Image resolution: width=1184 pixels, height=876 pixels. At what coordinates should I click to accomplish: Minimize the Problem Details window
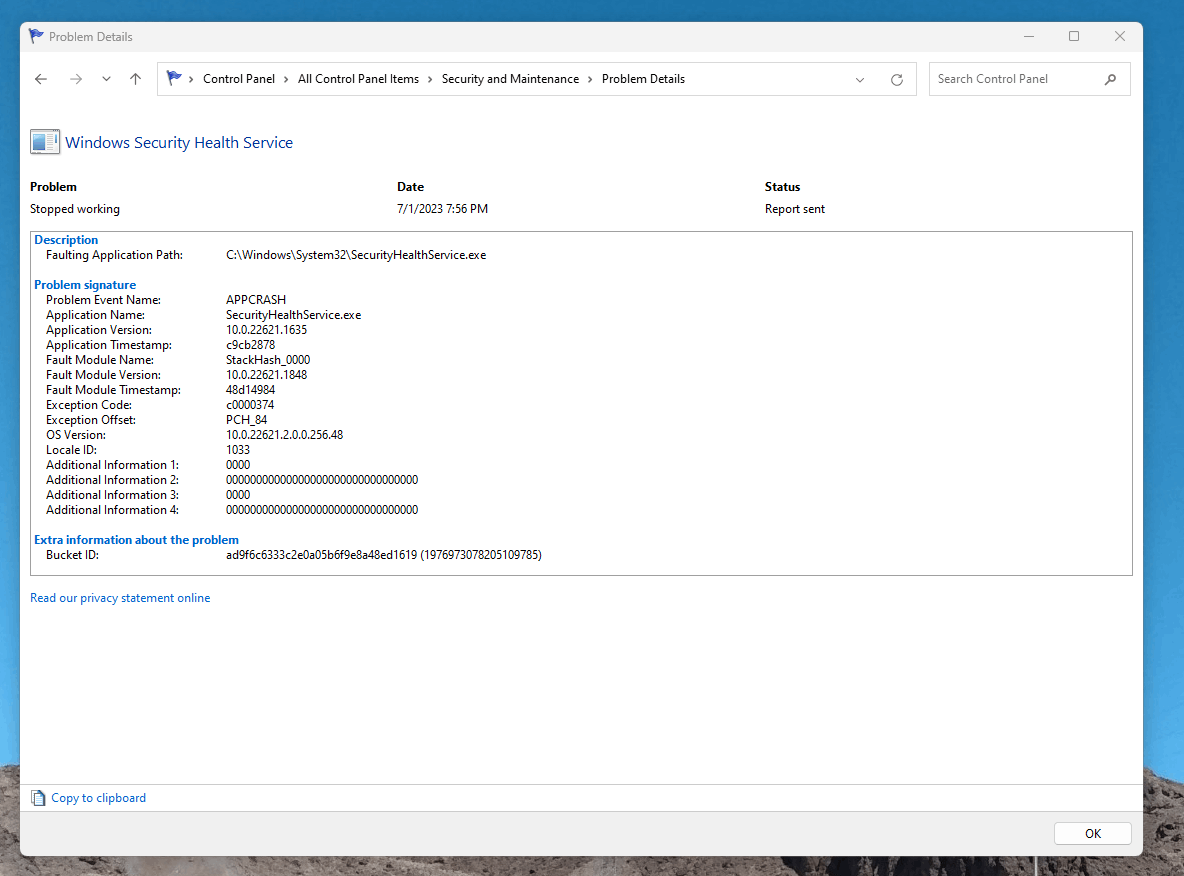tap(1028, 36)
